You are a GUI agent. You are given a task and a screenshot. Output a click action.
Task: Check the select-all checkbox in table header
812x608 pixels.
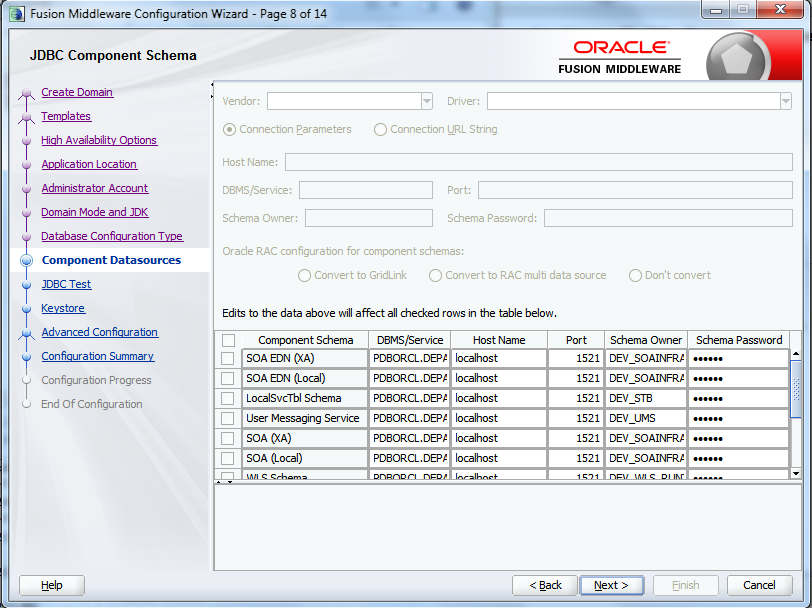[228, 340]
